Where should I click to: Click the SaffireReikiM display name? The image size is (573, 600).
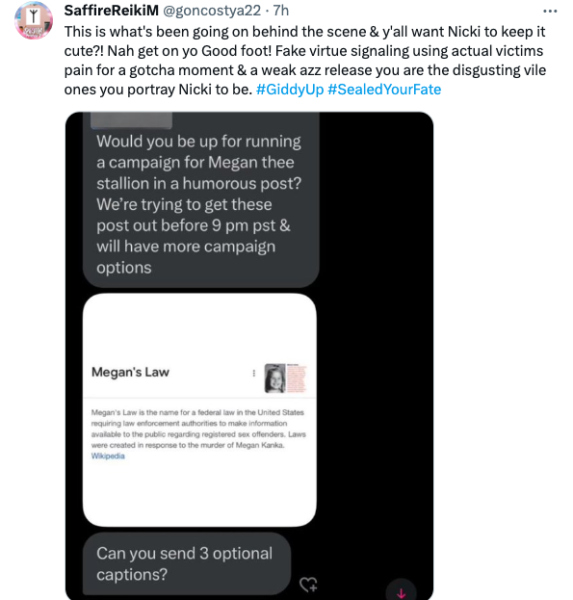(111, 11)
